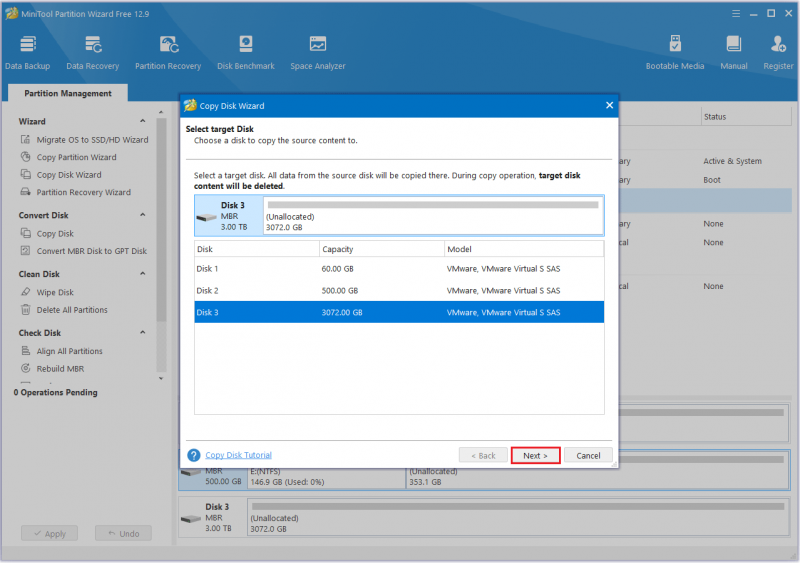Open the Data Backup tool
The width and height of the screenshot is (800, 563).
[28, 53]
